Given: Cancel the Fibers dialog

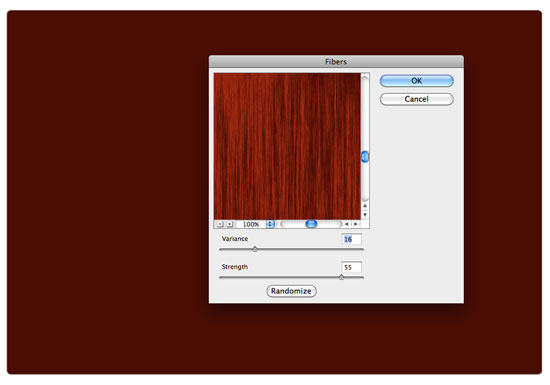Looking at the screenshot, I should tap(416, 99).
